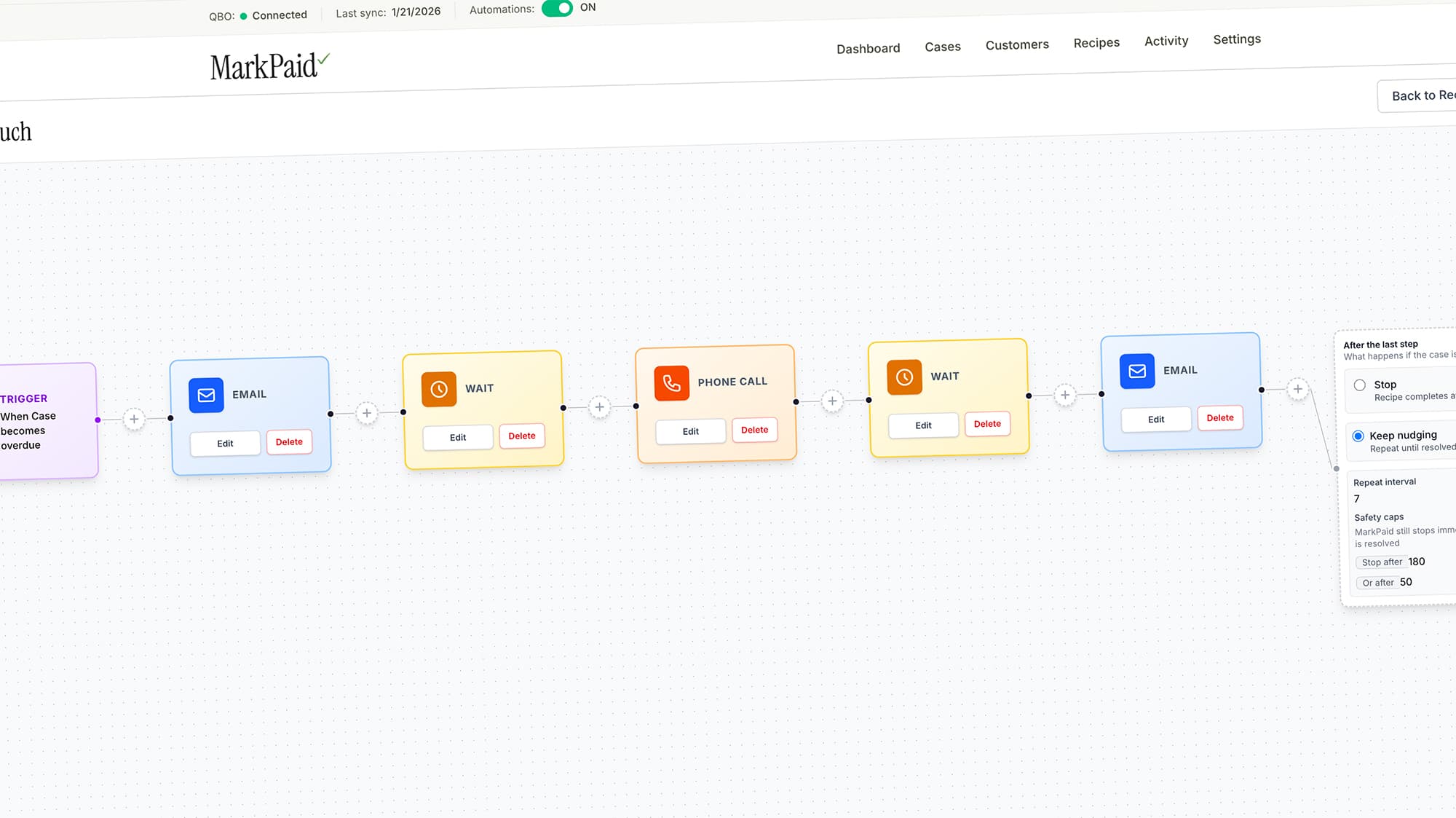Switch to the Recipes tab
The height and width of the screenshot is (818, 1456).
(1096, 42)
